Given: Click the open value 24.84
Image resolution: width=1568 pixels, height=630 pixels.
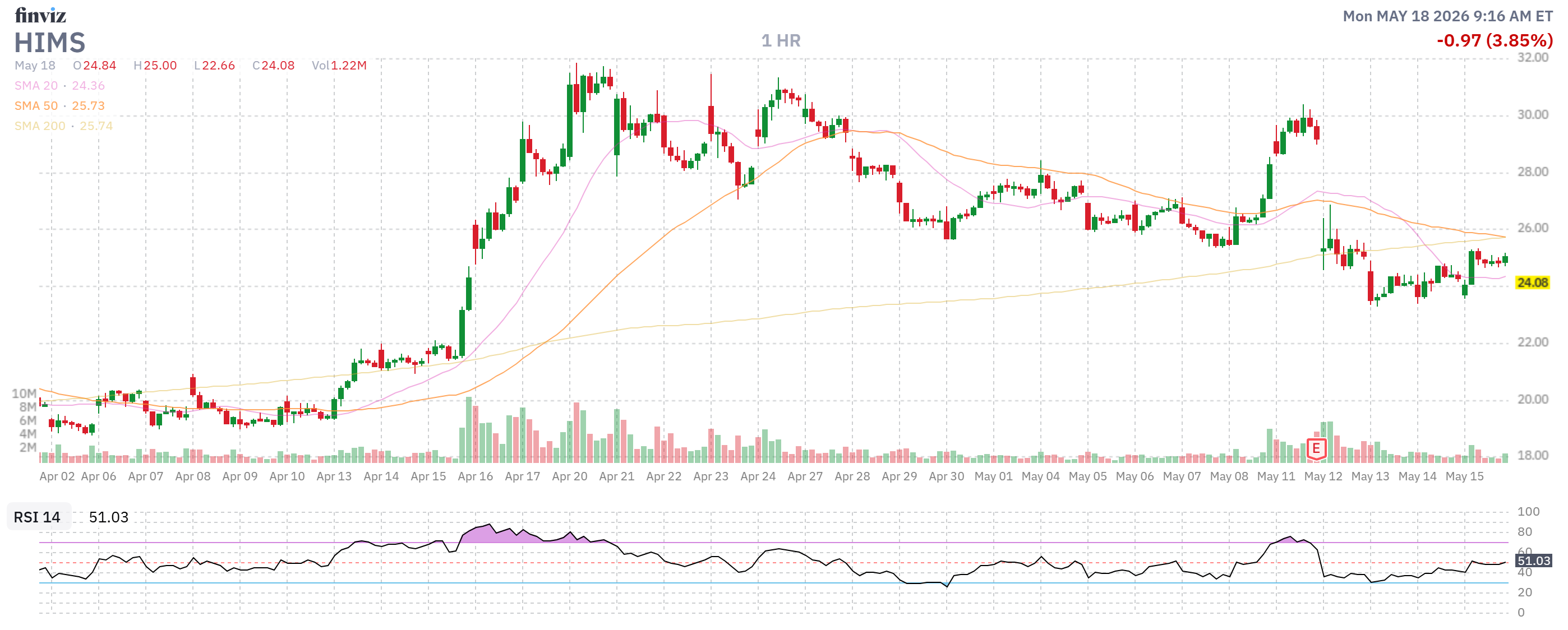Looking at the screenshot, I should click(100, 66).
